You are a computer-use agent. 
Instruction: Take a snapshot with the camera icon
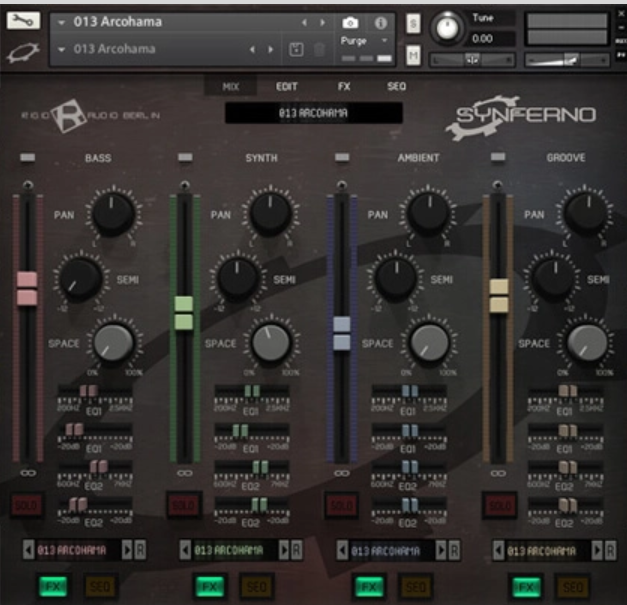(x=350, y=23)
